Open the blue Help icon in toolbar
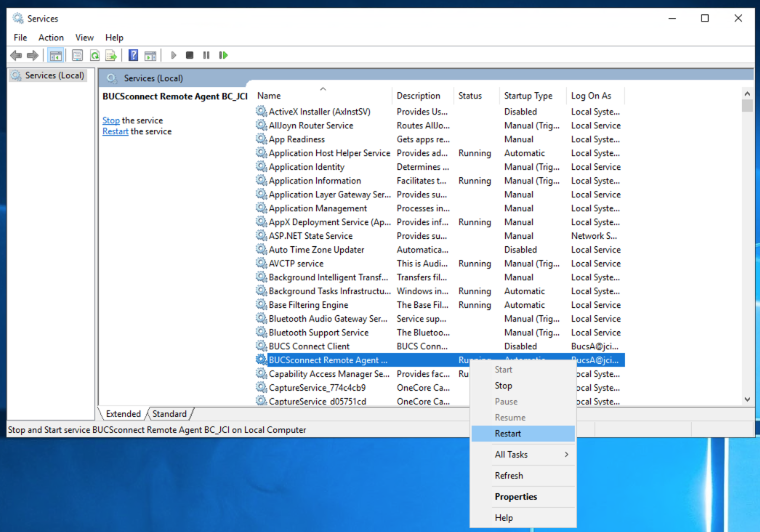The image size is (760, 532). coord(132,55)
